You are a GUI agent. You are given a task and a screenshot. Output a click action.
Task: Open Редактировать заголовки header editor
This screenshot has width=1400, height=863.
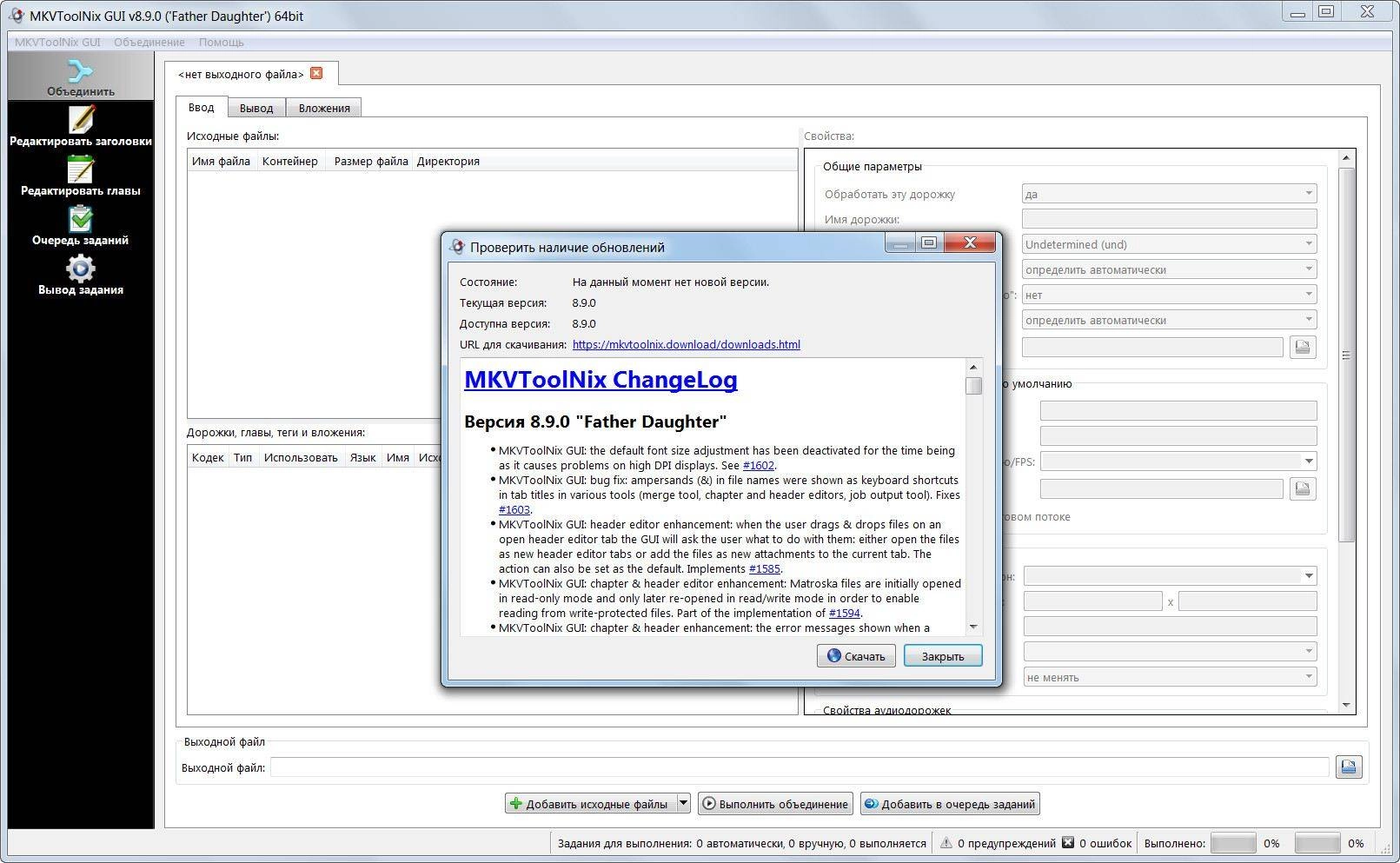(81, 126)
